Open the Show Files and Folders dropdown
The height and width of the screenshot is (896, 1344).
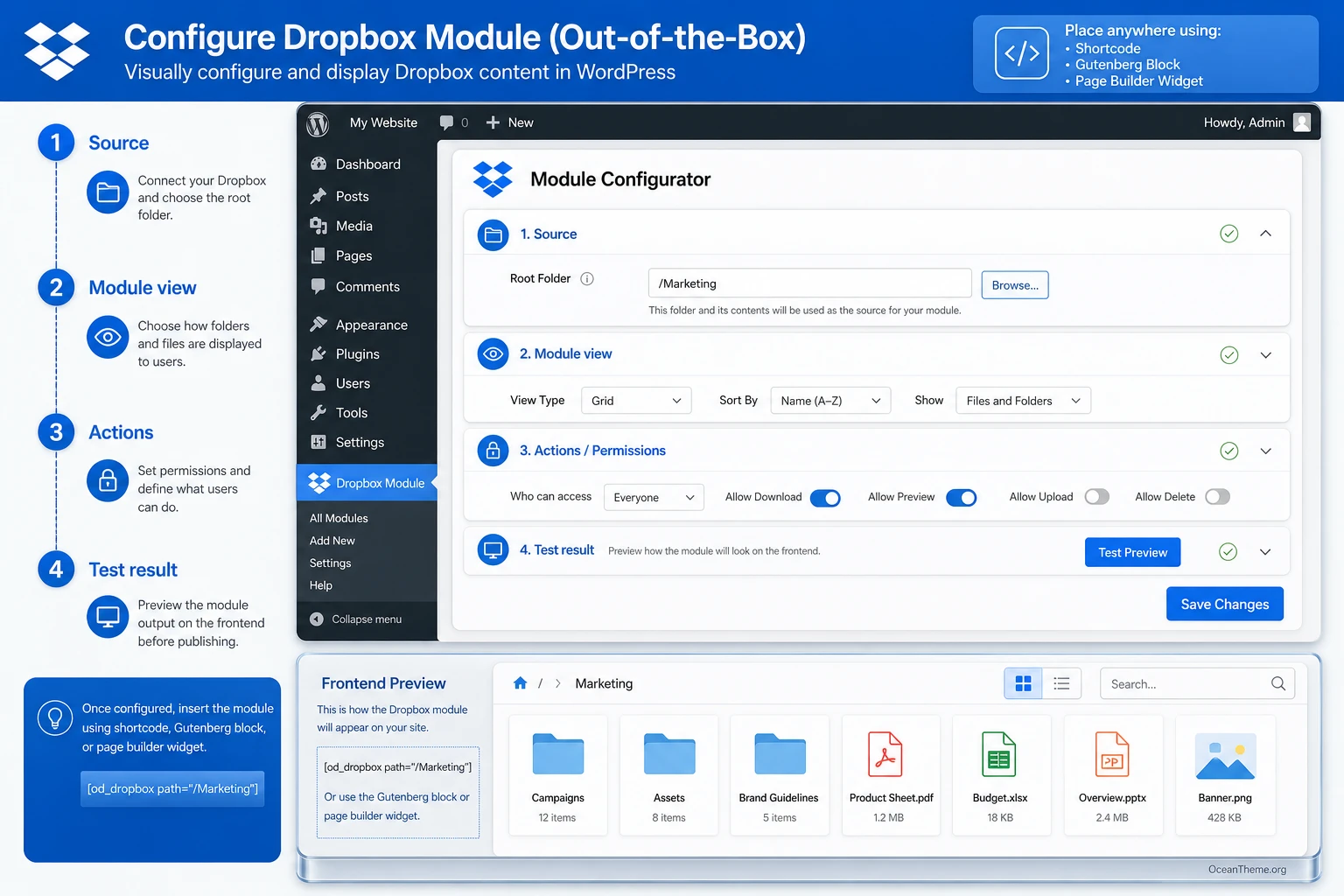[1023, 401]
